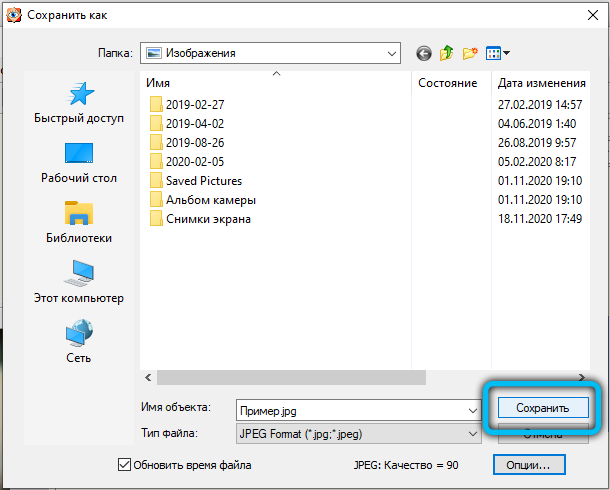Click the Сохранить button
This screenshot has height=490, width=610.
tap(542, 408)
